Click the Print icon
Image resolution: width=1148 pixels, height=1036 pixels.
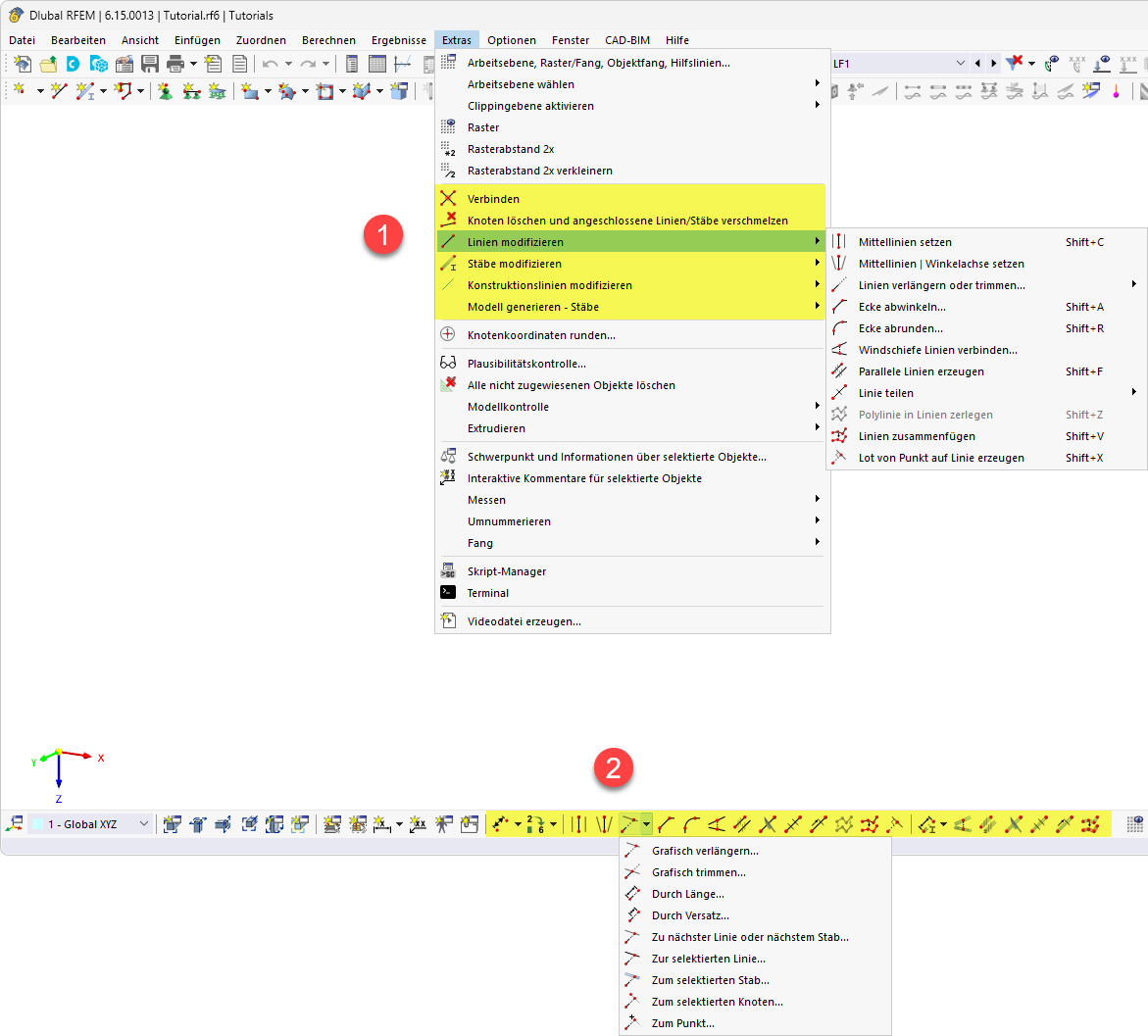point(175,65)
